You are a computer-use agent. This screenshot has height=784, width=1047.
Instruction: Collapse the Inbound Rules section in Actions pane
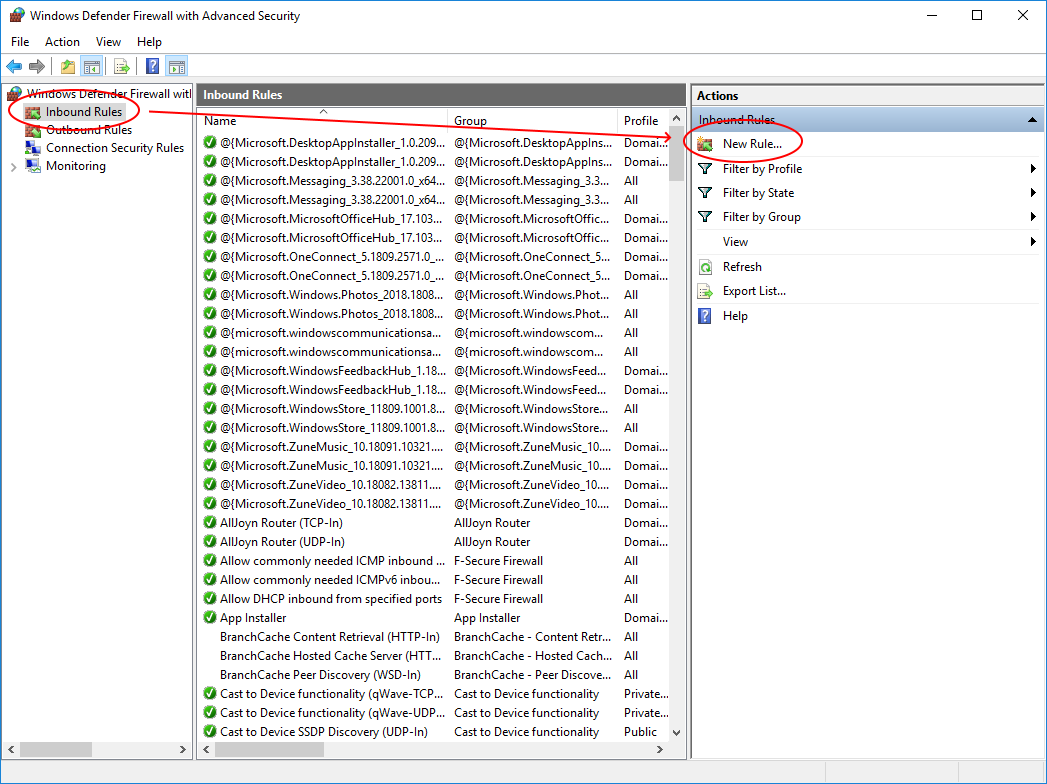click(x=1032, y=120)
